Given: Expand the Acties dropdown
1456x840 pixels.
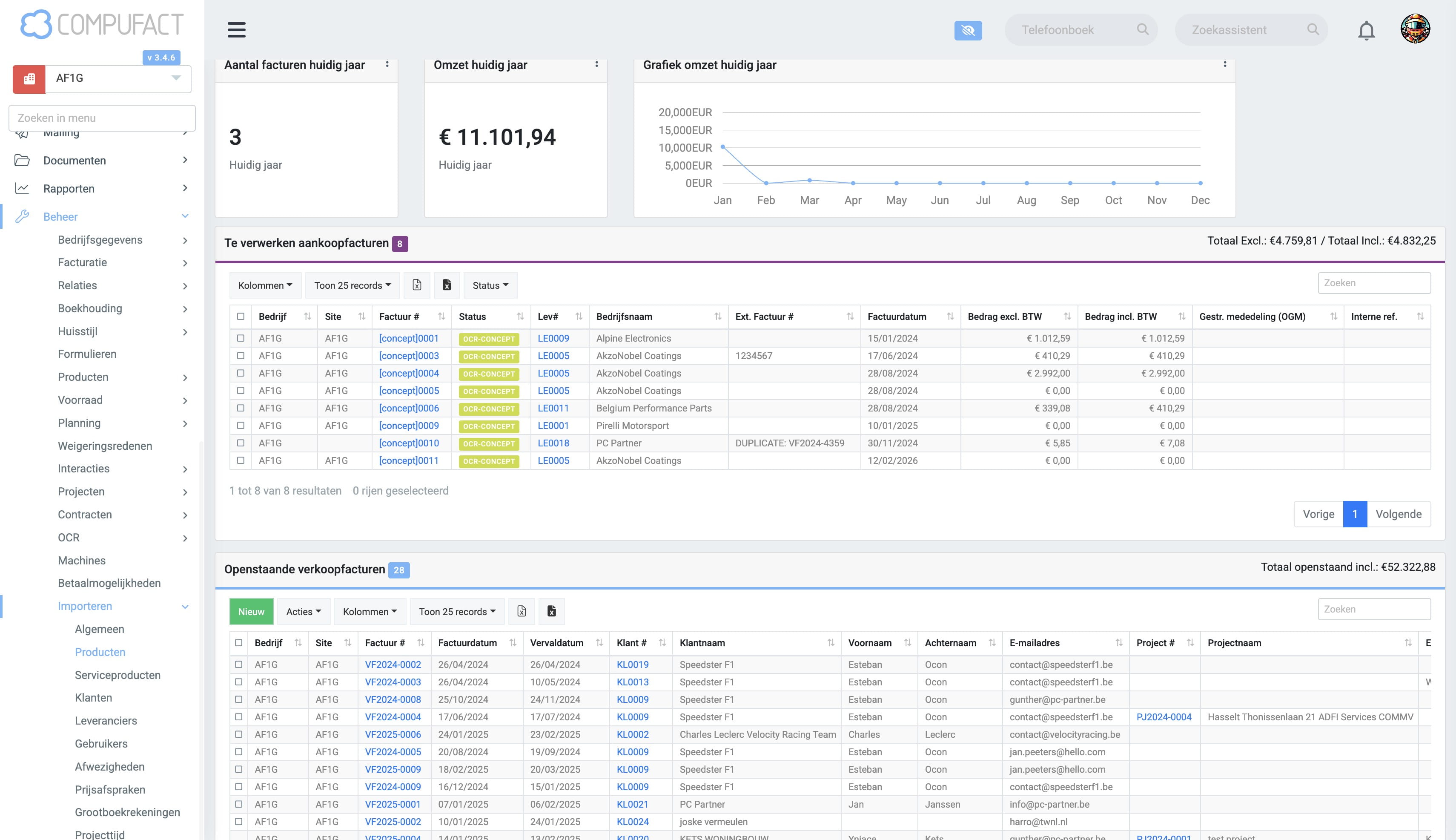Looking at the screenshot, I should tap(303, 611).
